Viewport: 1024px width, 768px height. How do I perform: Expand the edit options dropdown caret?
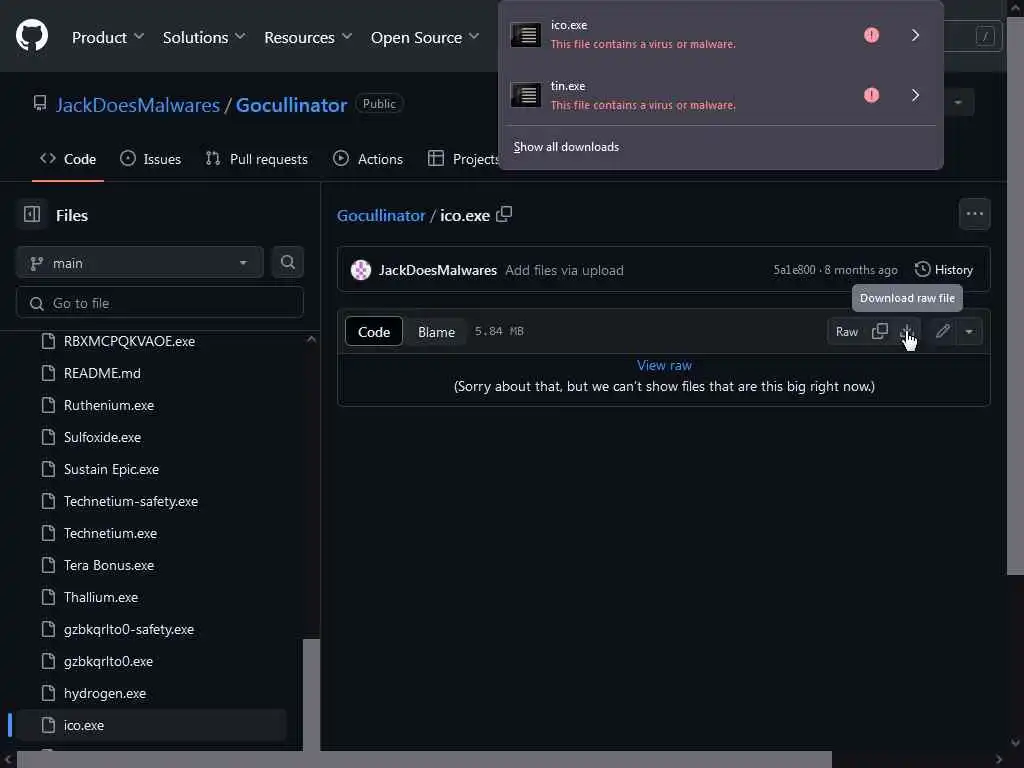[x=969, y=332]
